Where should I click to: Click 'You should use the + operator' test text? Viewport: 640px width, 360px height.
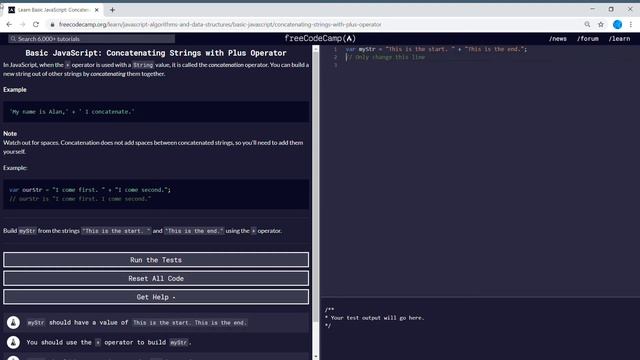[109, 342]
